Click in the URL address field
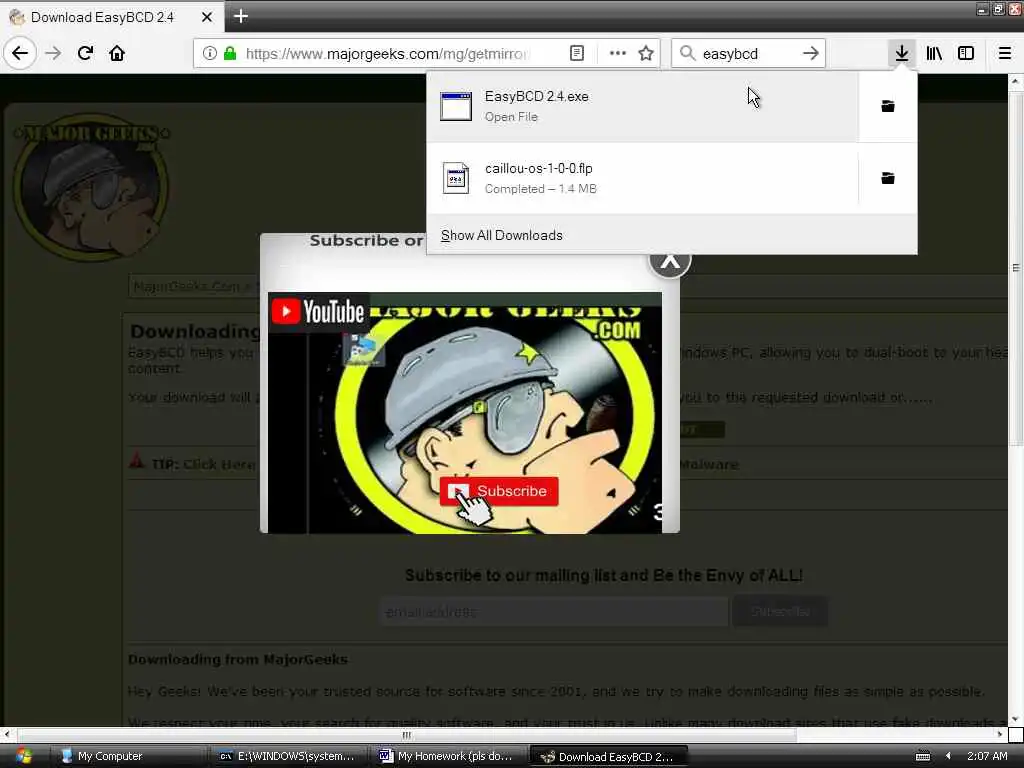Image resolution: width=1024 pixels, height=768 pixels. point(387,54)
